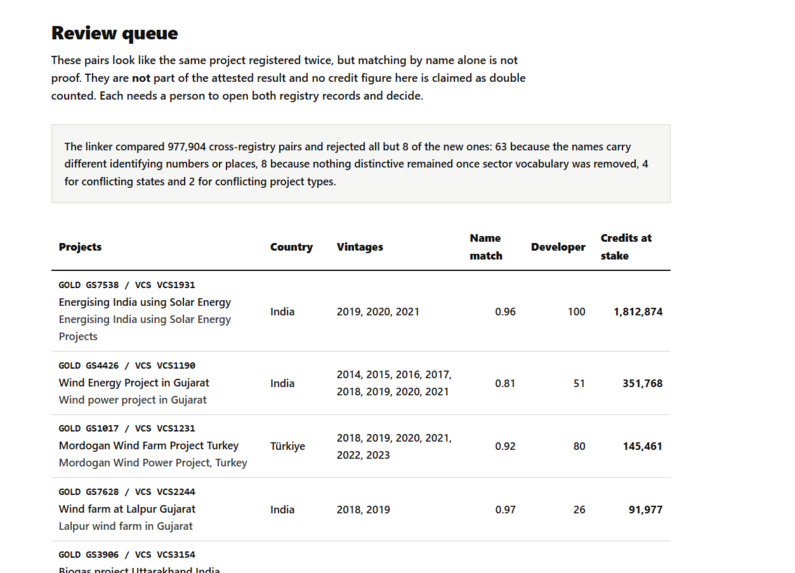Click the Name match column header
Screen dimensions: 795x573
[x=486, y=247]
